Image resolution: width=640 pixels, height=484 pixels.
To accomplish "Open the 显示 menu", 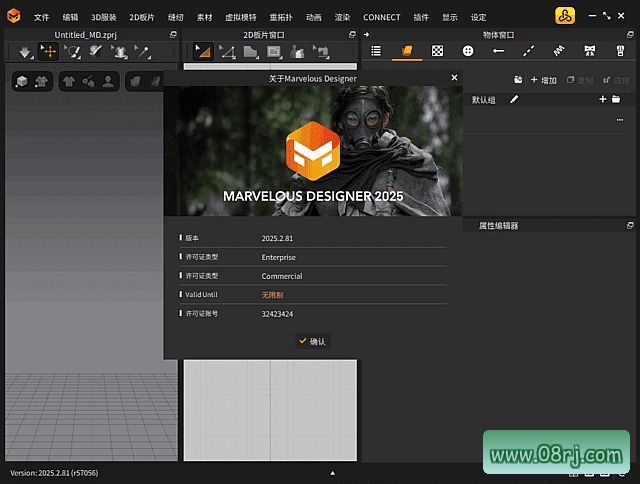I will 450,17.
